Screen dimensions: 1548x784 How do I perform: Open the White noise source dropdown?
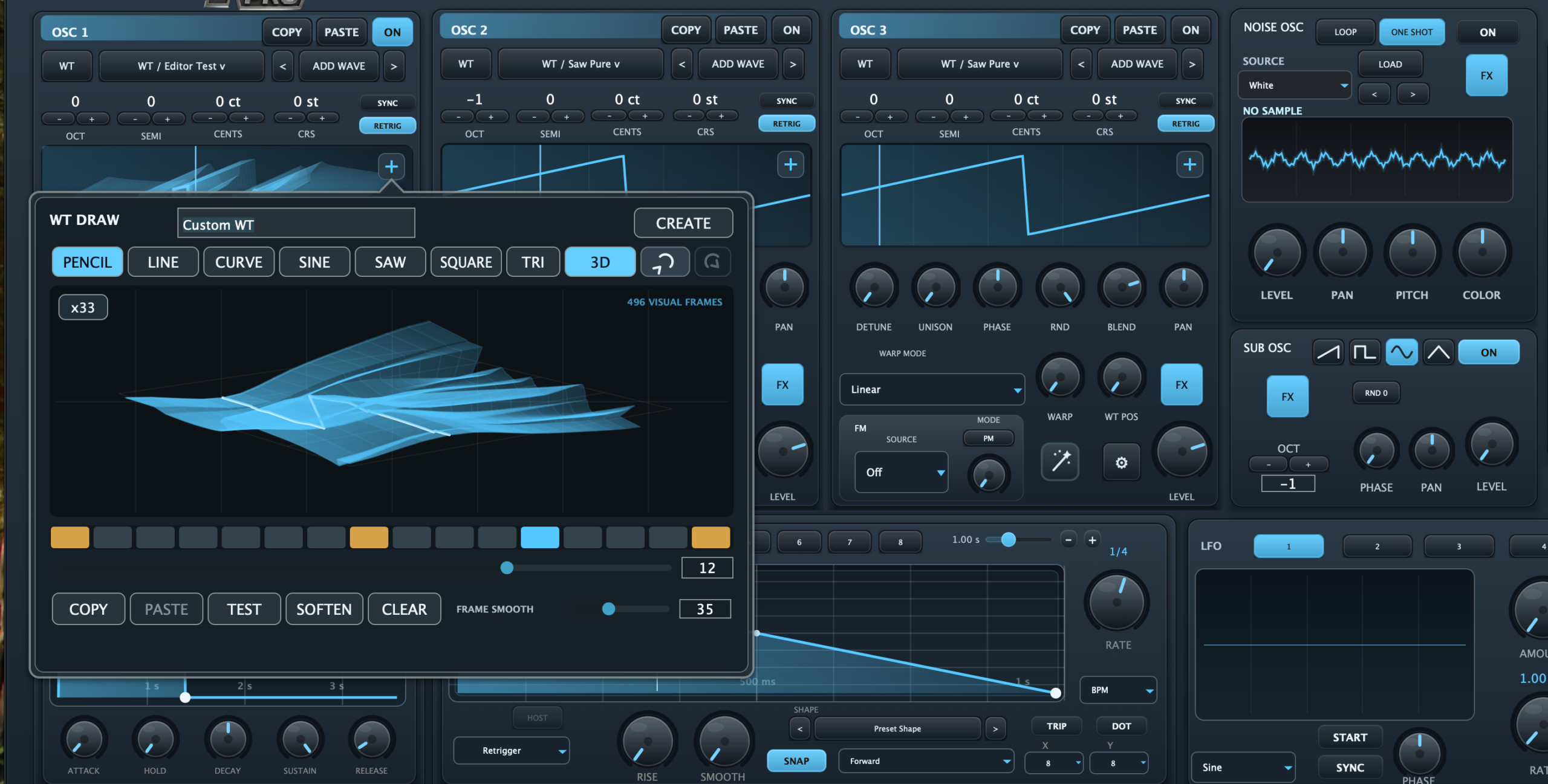coord(1295,85)
